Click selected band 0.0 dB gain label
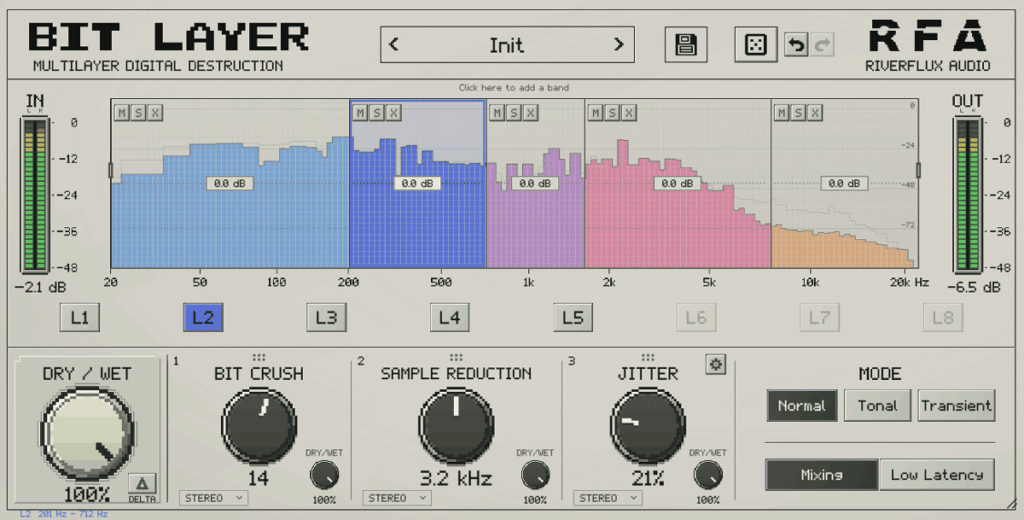This screenshot has width=1024, height=520. click(417, 184)
